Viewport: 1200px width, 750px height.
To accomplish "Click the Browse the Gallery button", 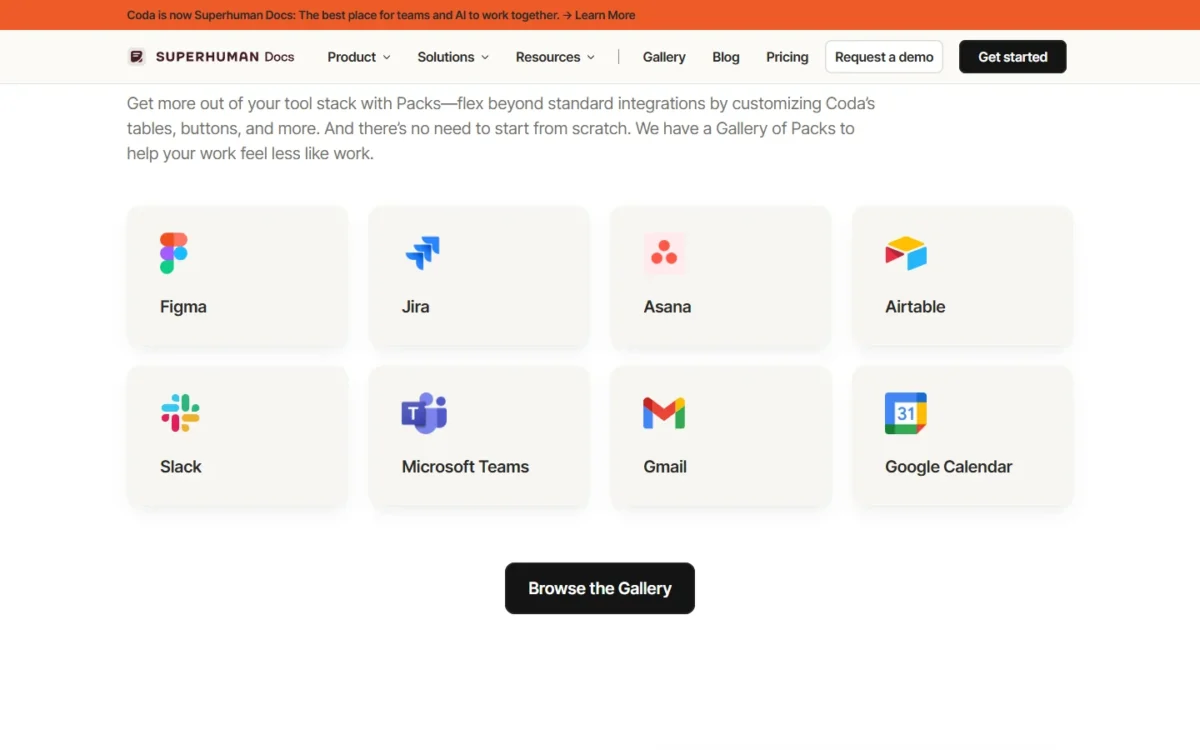I will [x=600, y=588].
